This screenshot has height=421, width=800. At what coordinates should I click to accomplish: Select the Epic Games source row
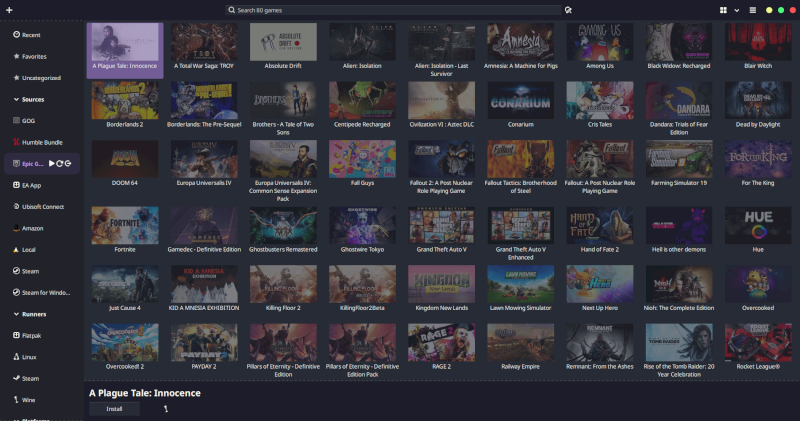tap(42, 164)
